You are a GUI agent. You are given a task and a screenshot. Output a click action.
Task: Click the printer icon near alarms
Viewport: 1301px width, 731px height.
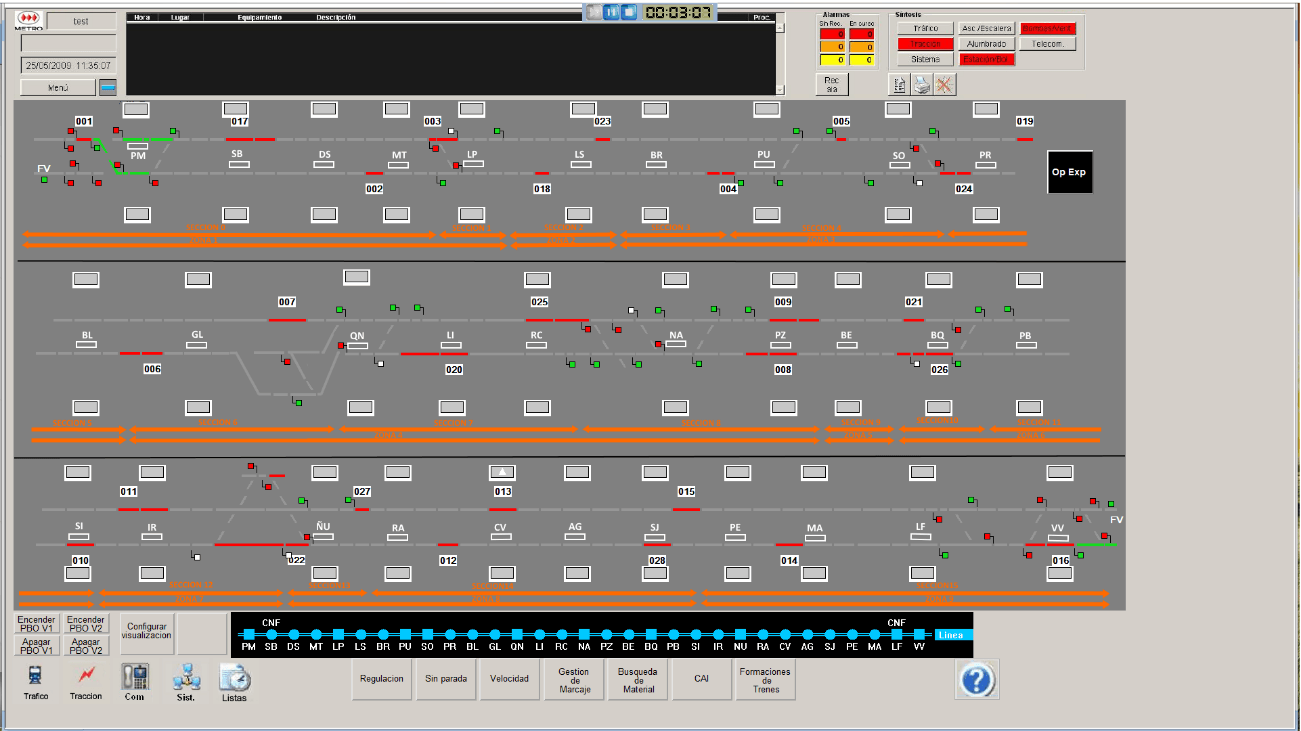click(921, 85)
